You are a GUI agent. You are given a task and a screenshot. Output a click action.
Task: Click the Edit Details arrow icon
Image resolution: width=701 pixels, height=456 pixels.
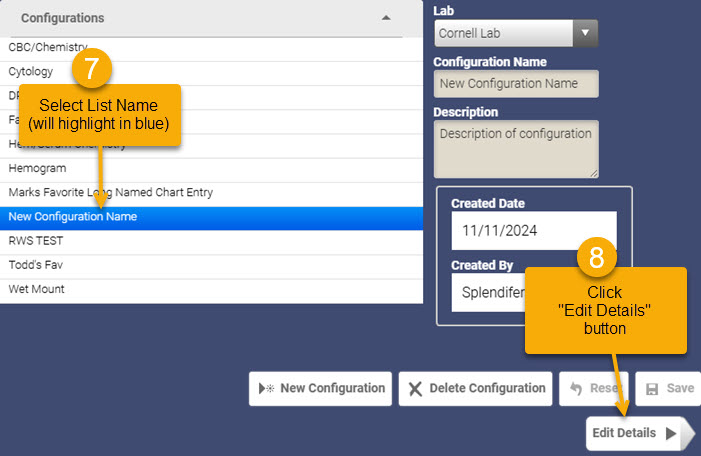[x=671, y=433]
